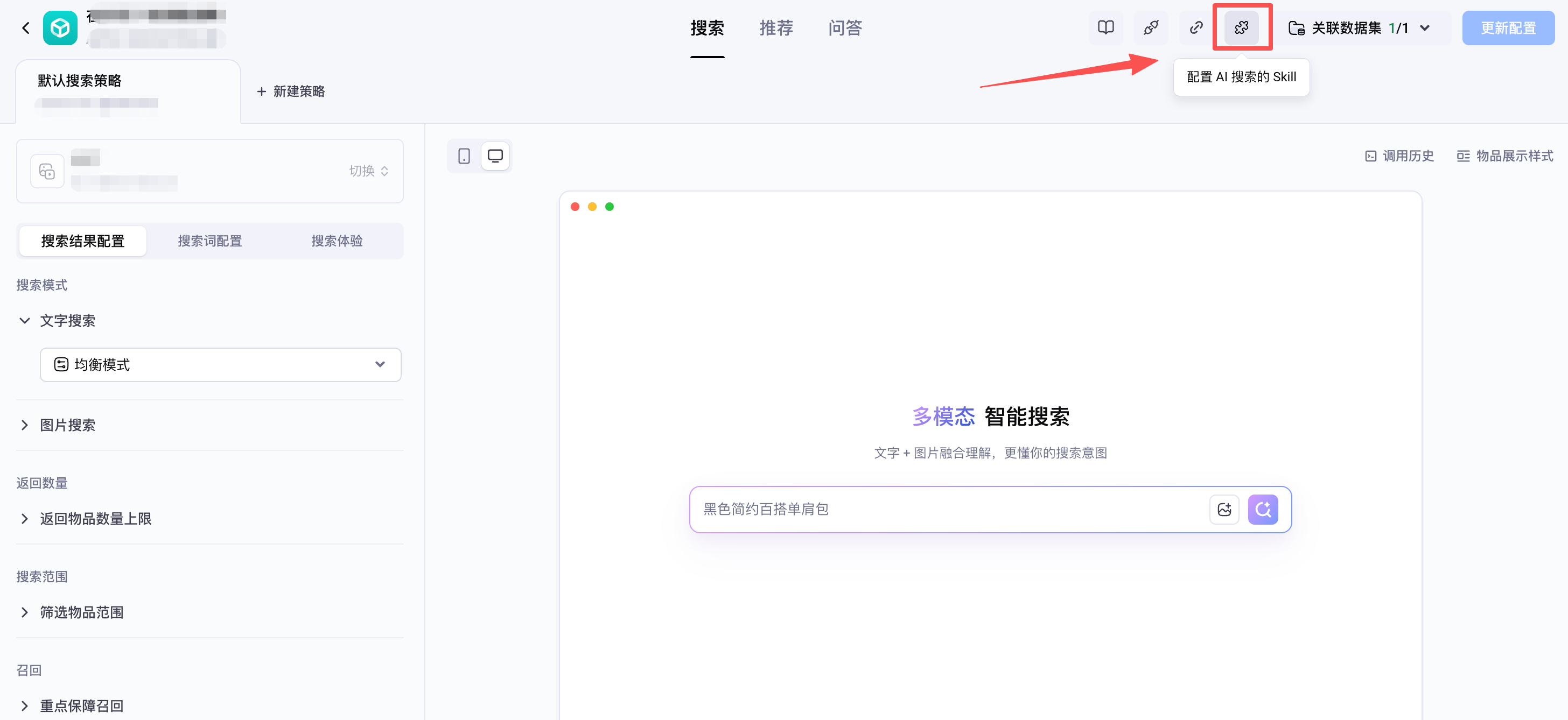Click the chain link icon in toolbar

point(1195,28)
